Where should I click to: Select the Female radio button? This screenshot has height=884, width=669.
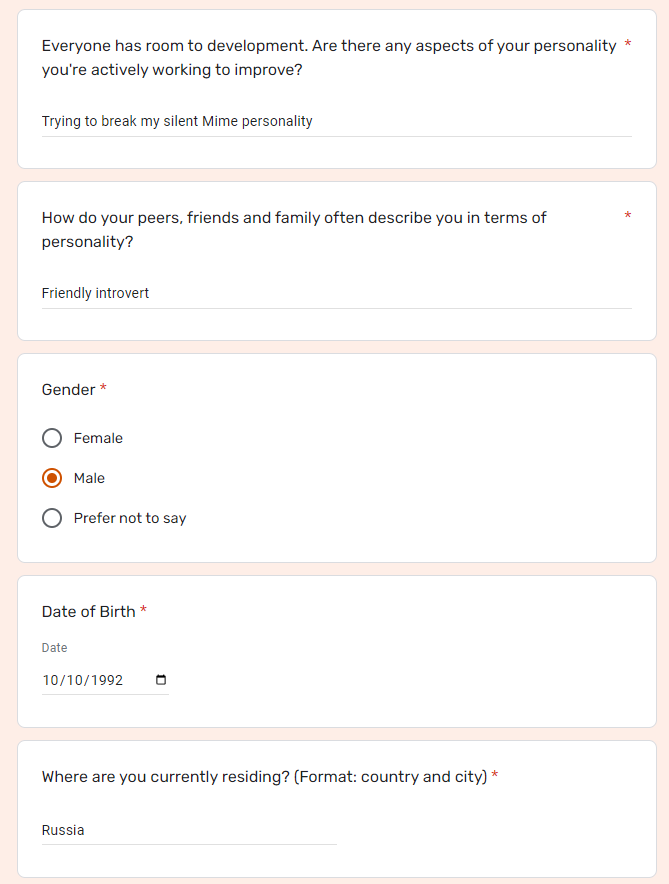tap(52, 438)
